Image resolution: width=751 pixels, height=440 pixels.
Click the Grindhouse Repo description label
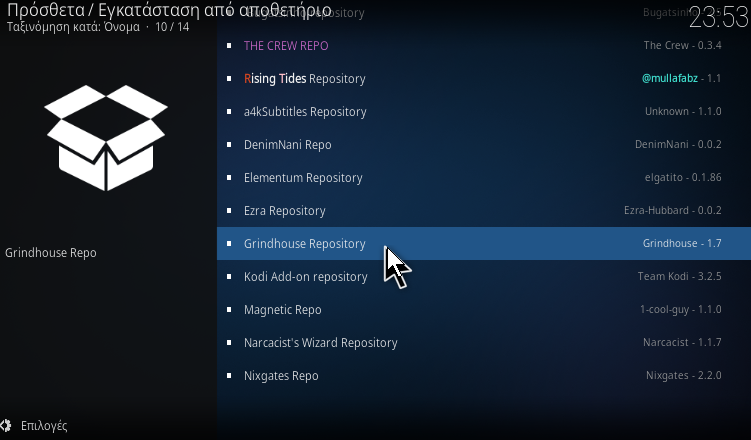[51, 253]
